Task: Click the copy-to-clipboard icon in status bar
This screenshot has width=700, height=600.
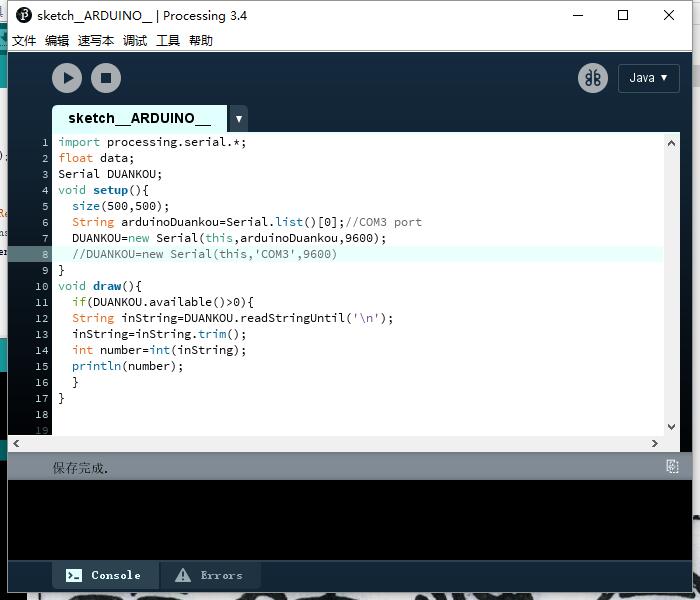Action: point(672,467)
